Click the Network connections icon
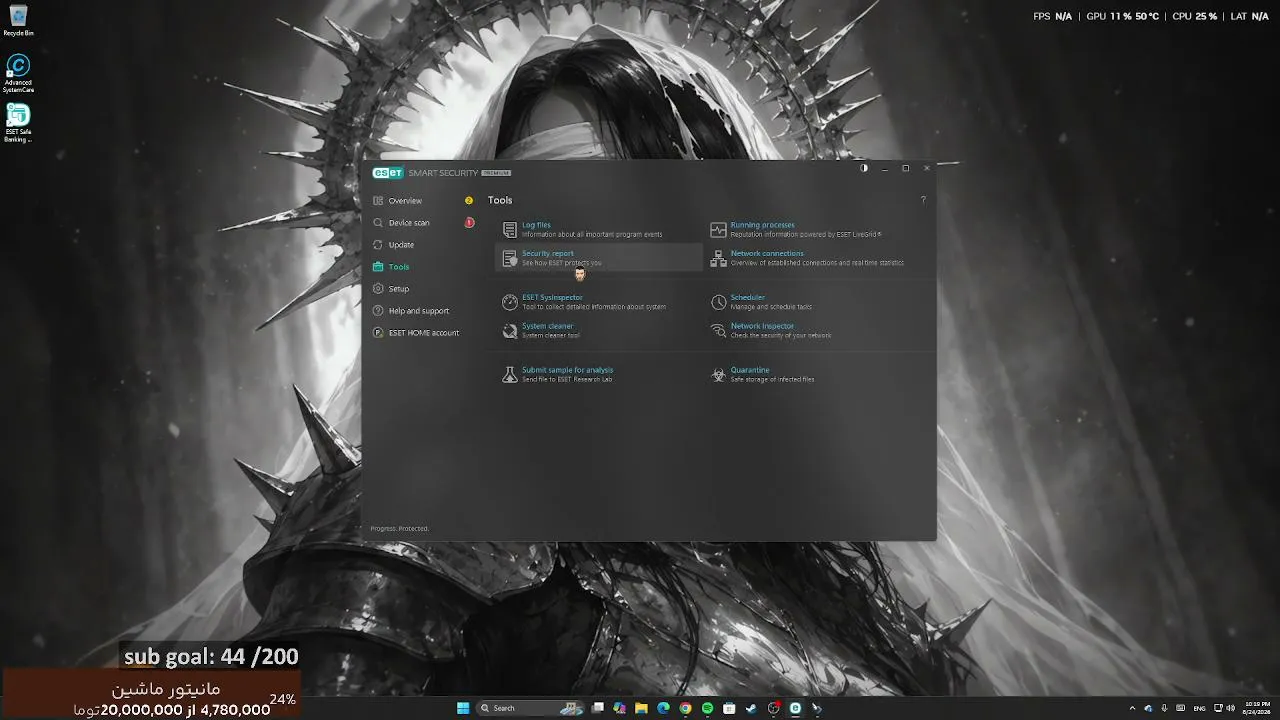The image size is (1280, 720). (718, 258)
